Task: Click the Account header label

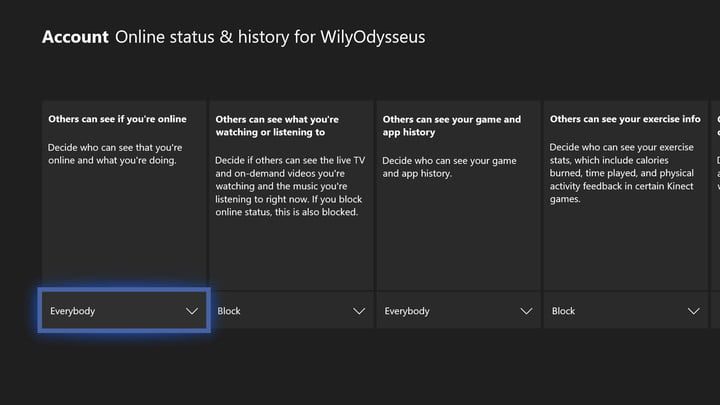Action: pos(75,38)
